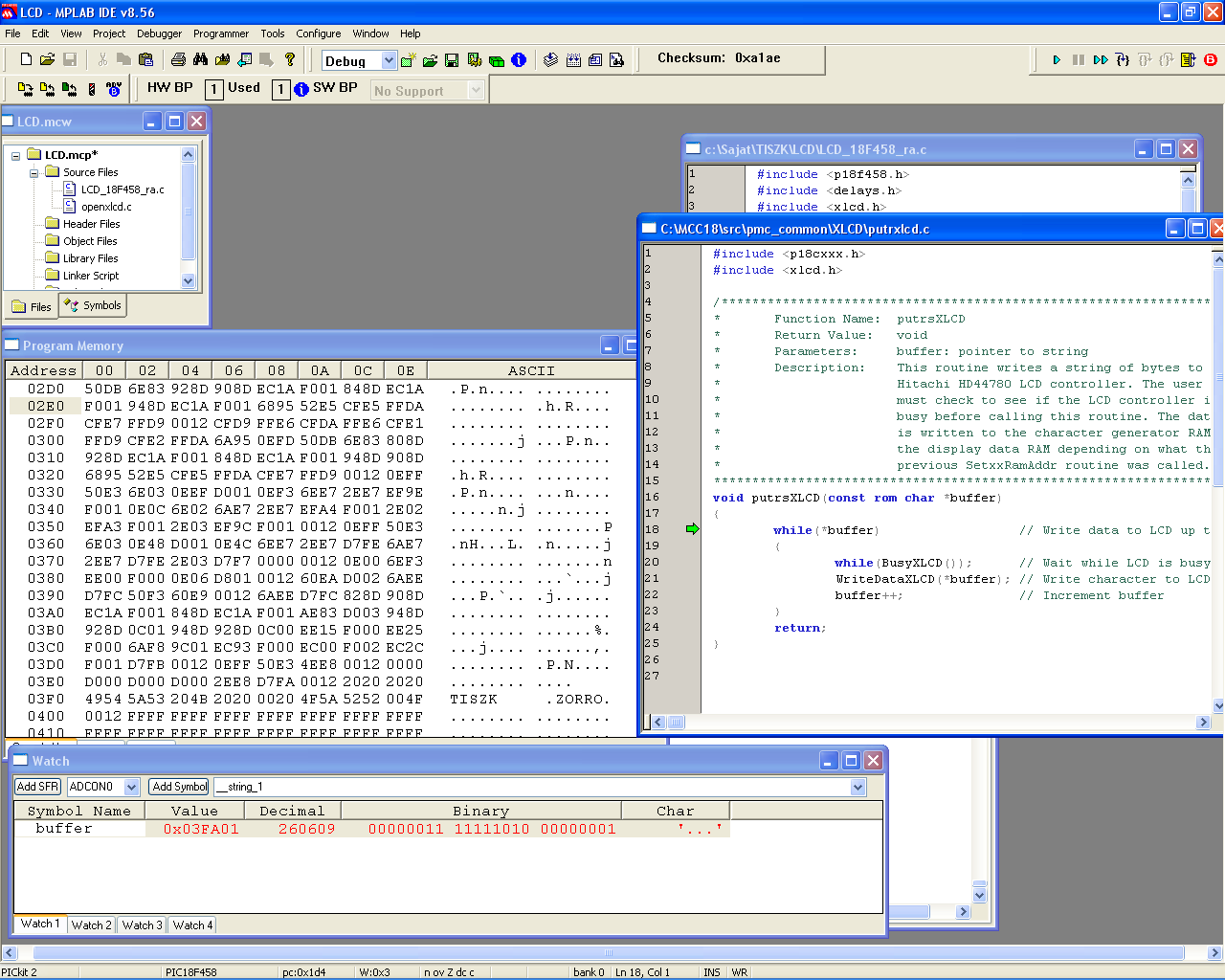Click the New File icon

click(26, 59)
